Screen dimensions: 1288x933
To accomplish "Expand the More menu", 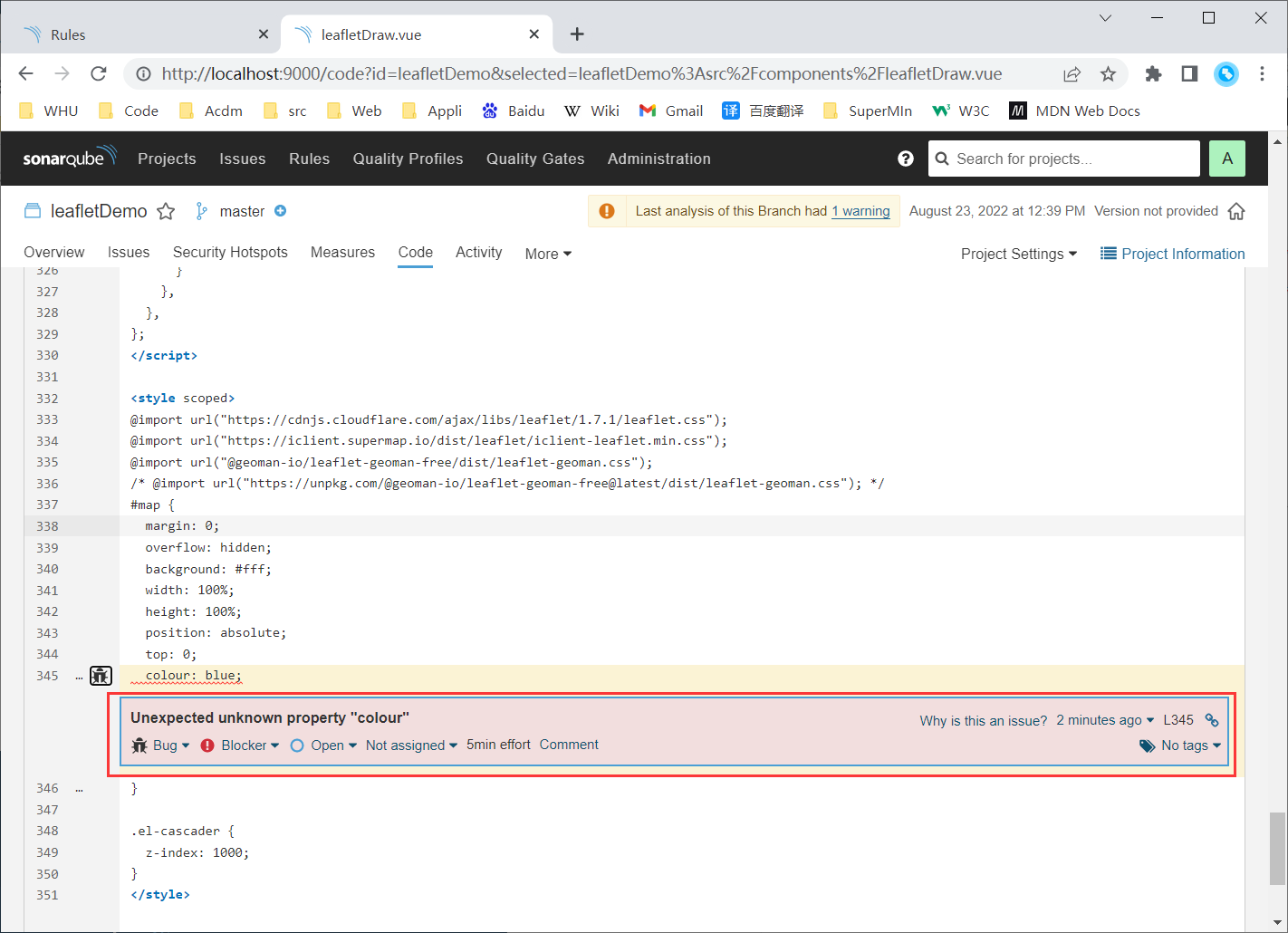I will (548, 254).
